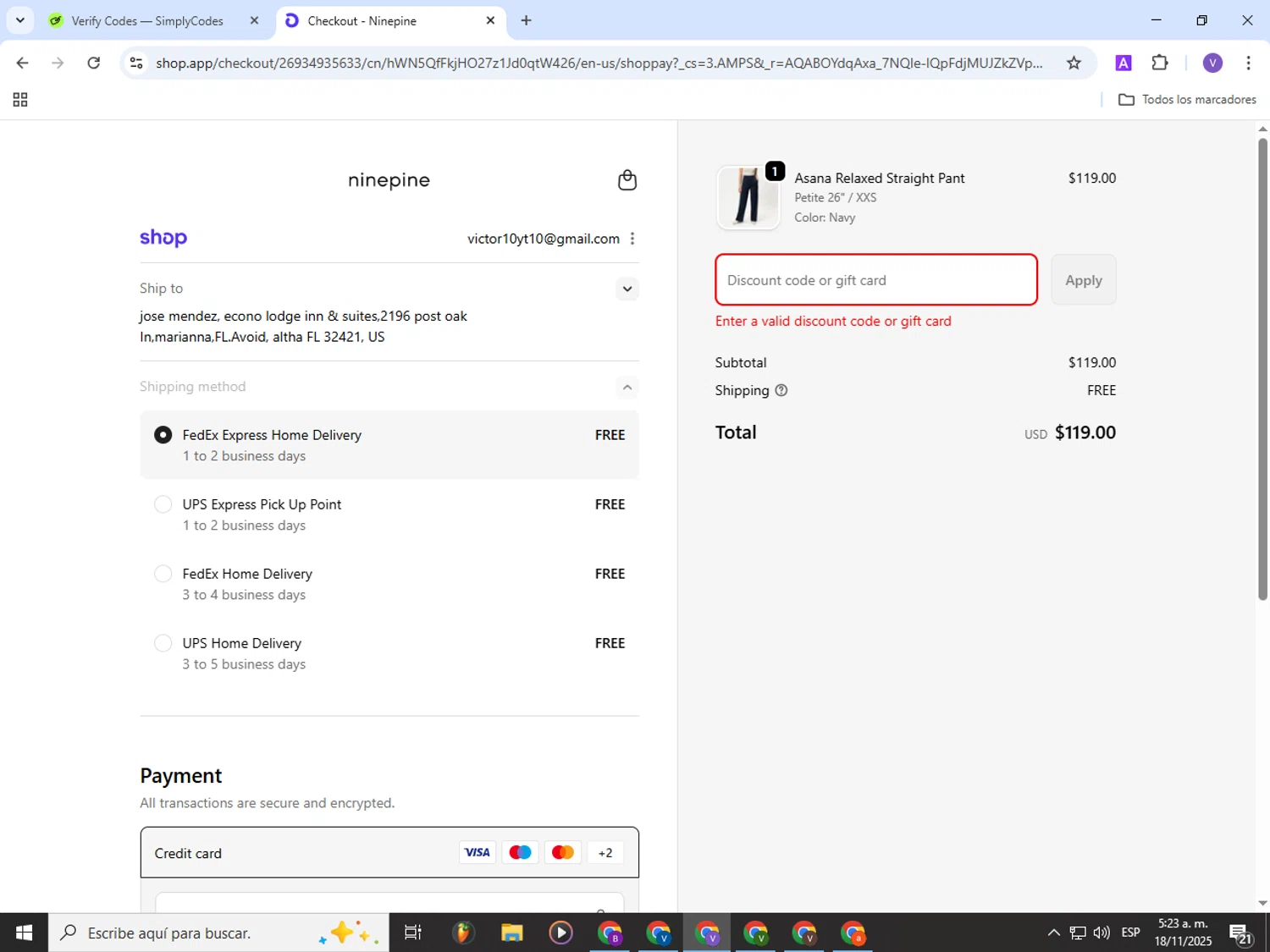Screen dimensions: 1270x952
Task: Show more card types with +2 badge
Action: 605,853
